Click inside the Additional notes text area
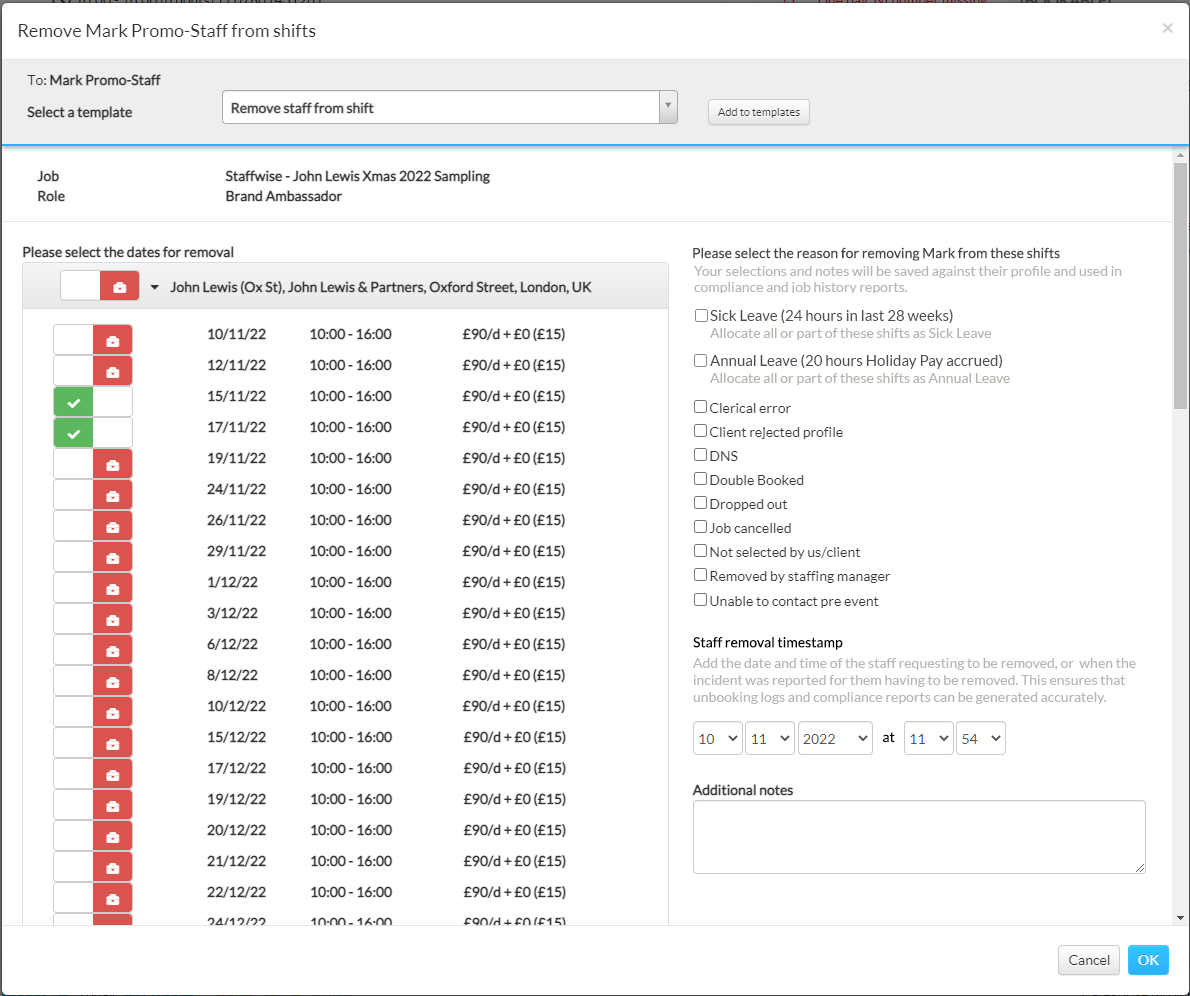 pos(918,837)
